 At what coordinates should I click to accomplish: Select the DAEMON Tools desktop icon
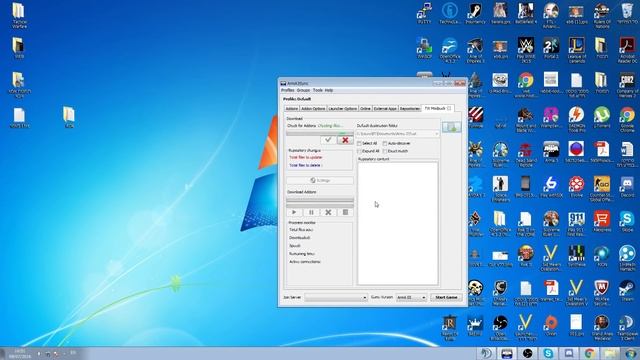click(x=576, y=119)
